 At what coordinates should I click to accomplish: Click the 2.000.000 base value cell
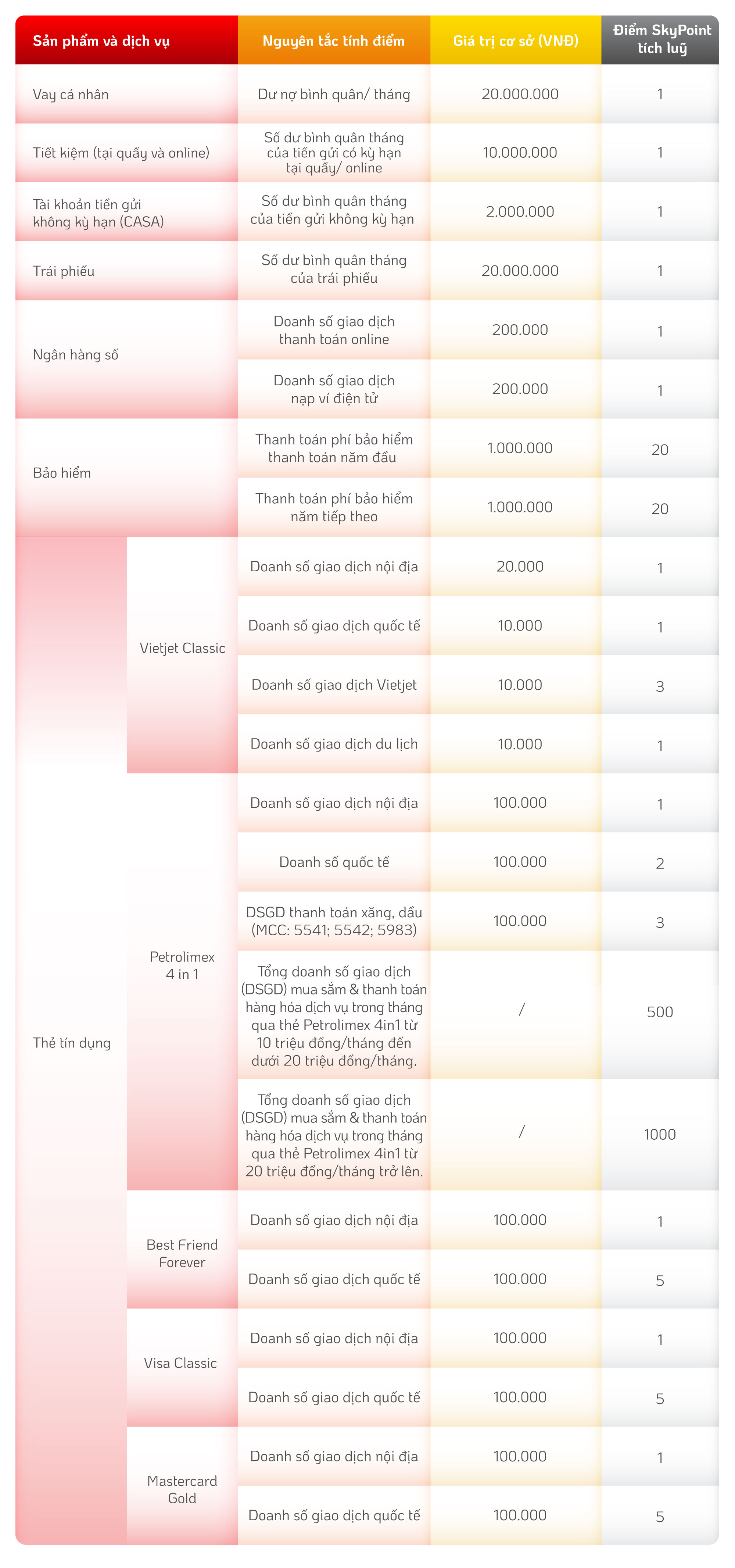[x=520, y=212]
